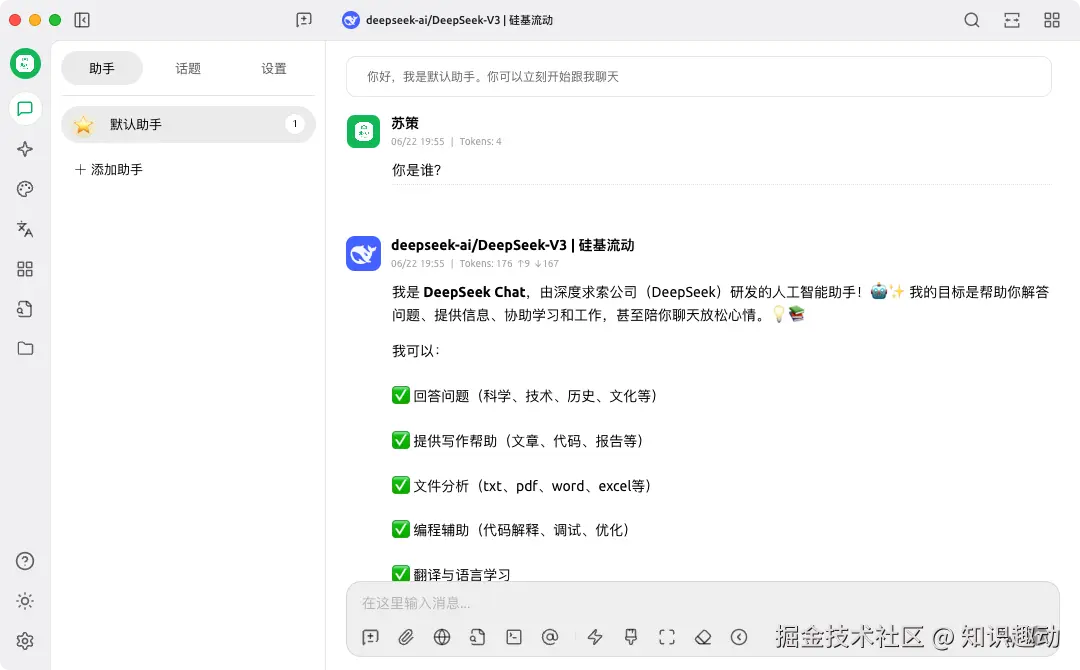Click the reply header deepseek-ai/DeepSeek-V3 | 硅基流动
The width and height of the screenshot is (1080, 670).
tap(512, 245)
